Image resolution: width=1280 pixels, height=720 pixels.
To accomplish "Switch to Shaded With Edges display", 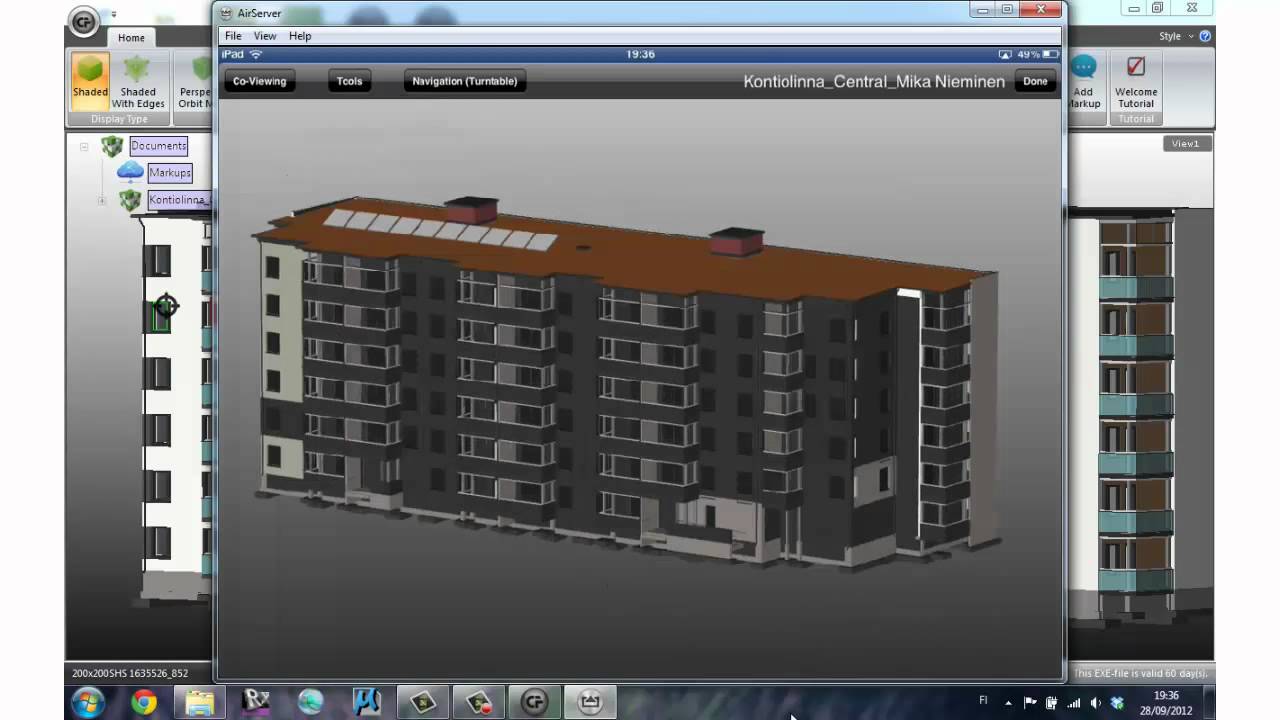I will click(x=138, y=80).
